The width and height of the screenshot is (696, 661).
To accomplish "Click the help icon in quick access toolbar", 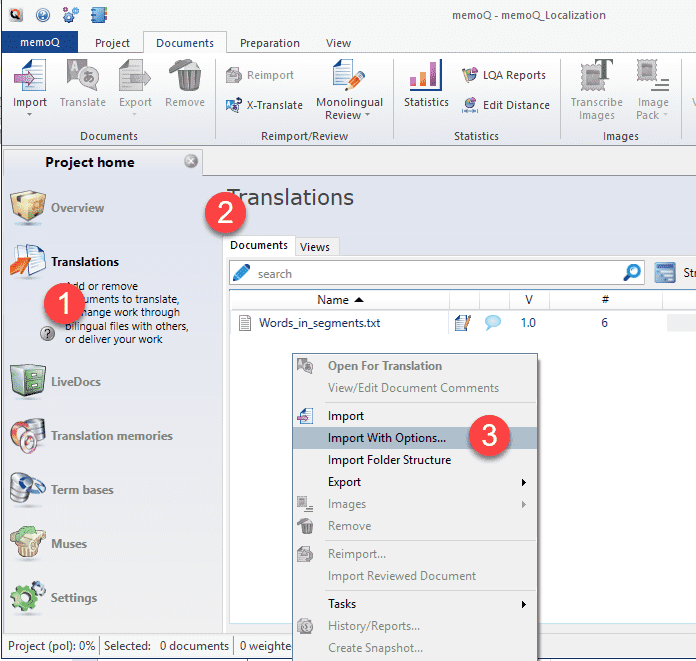I will click(x=43, y=15).
